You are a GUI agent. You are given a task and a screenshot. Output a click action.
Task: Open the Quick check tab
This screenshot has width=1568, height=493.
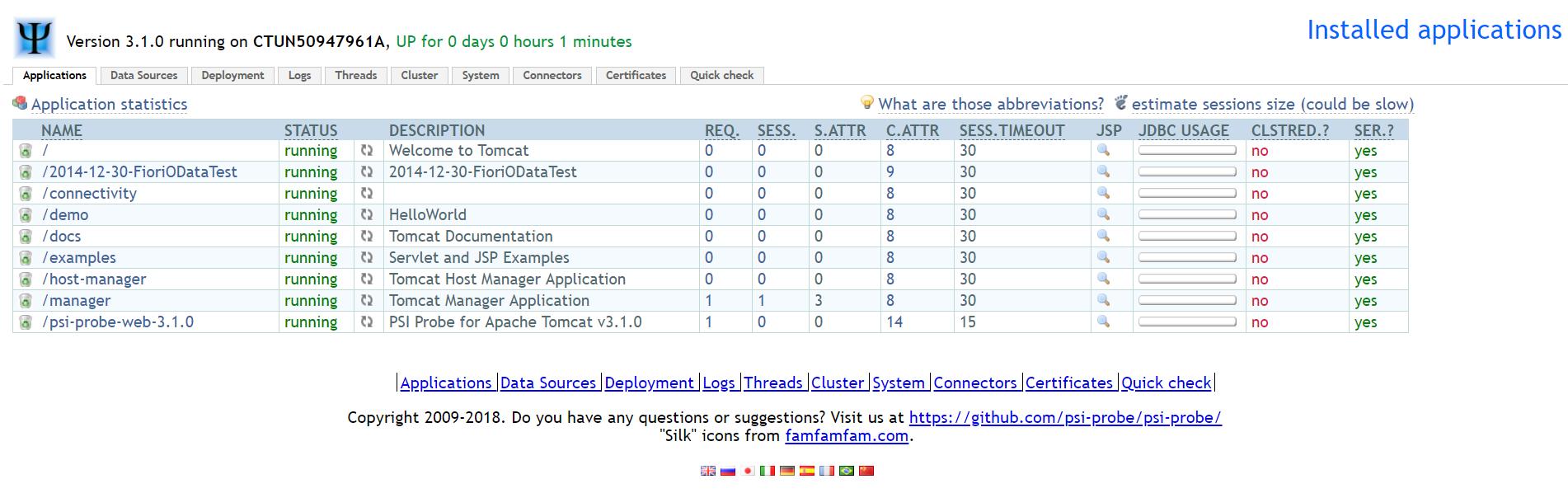[x=722, y=75]
